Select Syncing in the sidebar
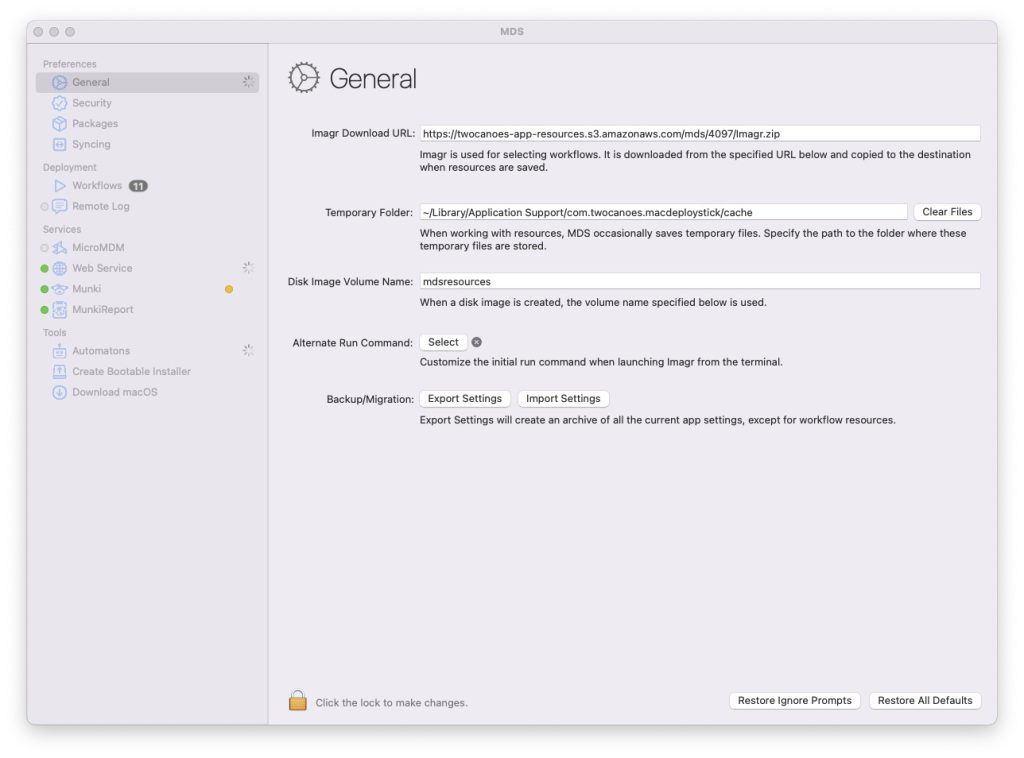Screen dimensions: 1024x758 click(x=148, y=144)
